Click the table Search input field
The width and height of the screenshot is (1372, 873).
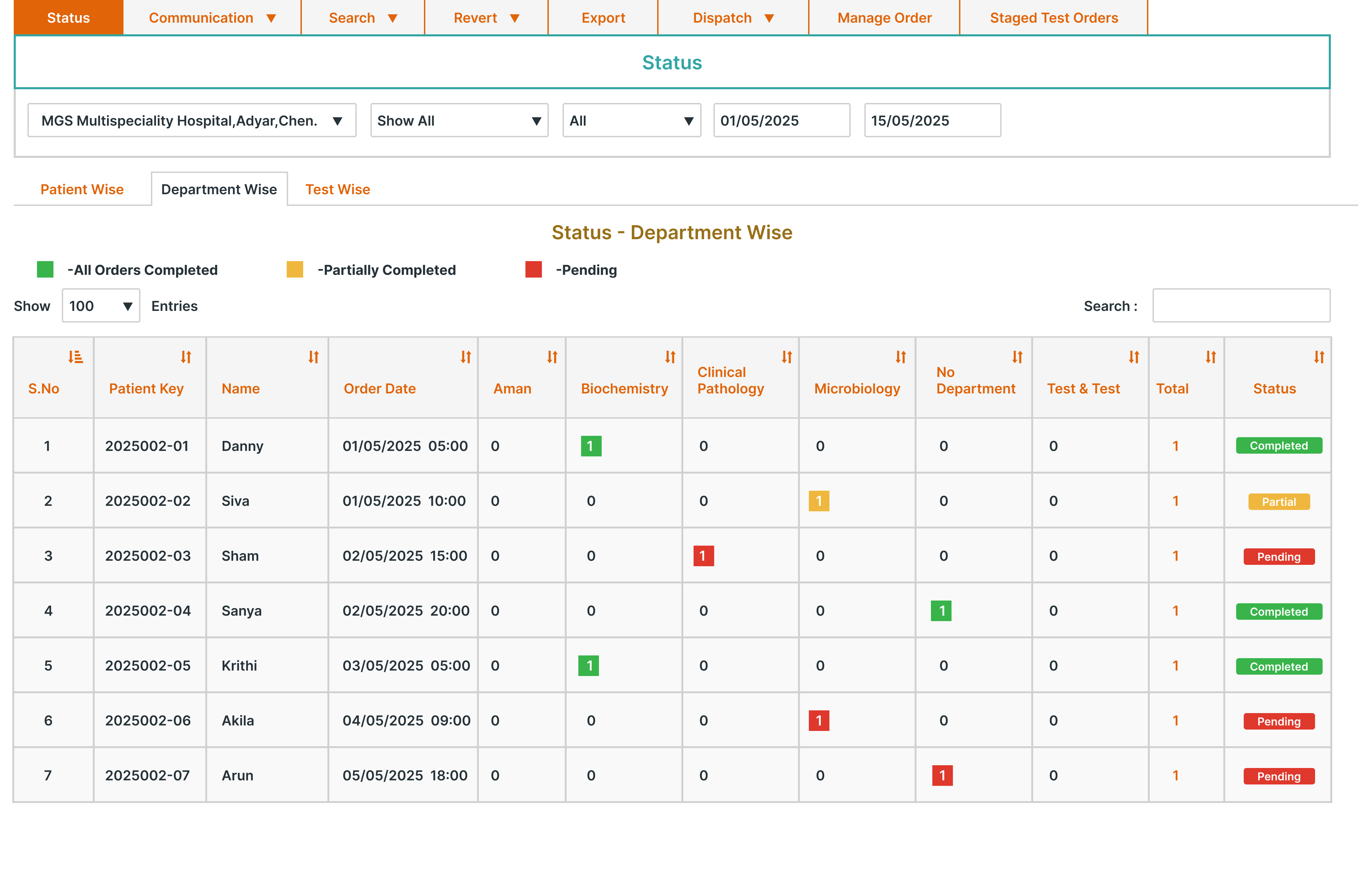(x=1241, y=306)
